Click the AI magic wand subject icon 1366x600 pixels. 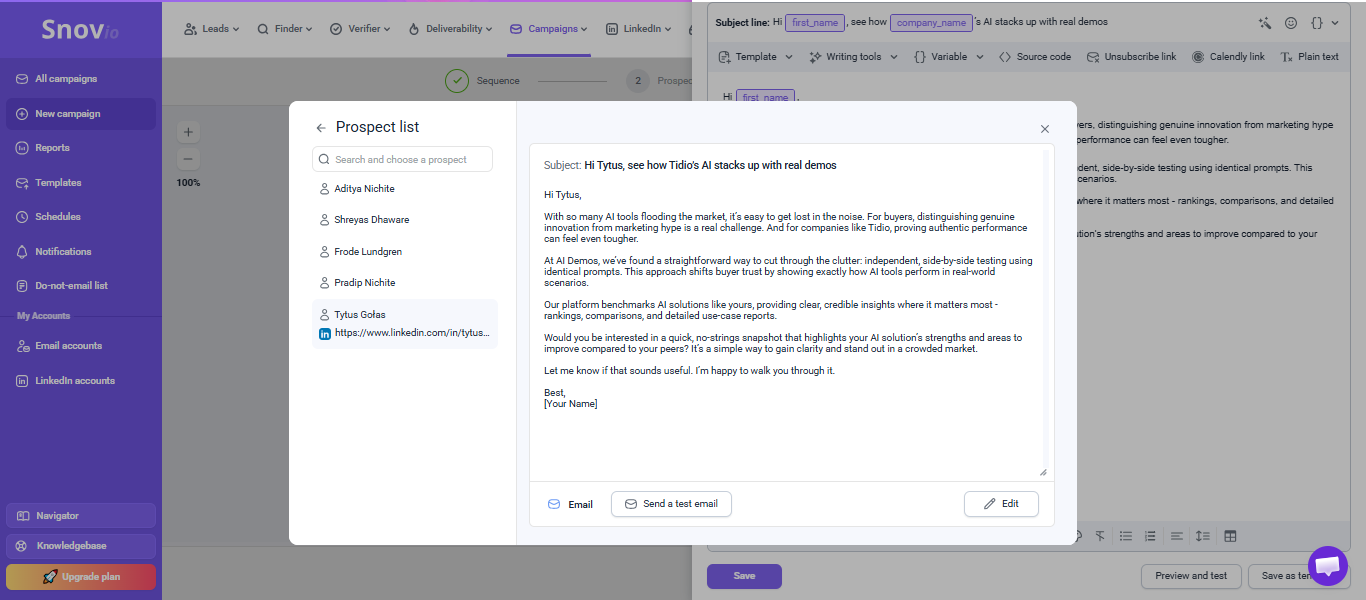1265,22
